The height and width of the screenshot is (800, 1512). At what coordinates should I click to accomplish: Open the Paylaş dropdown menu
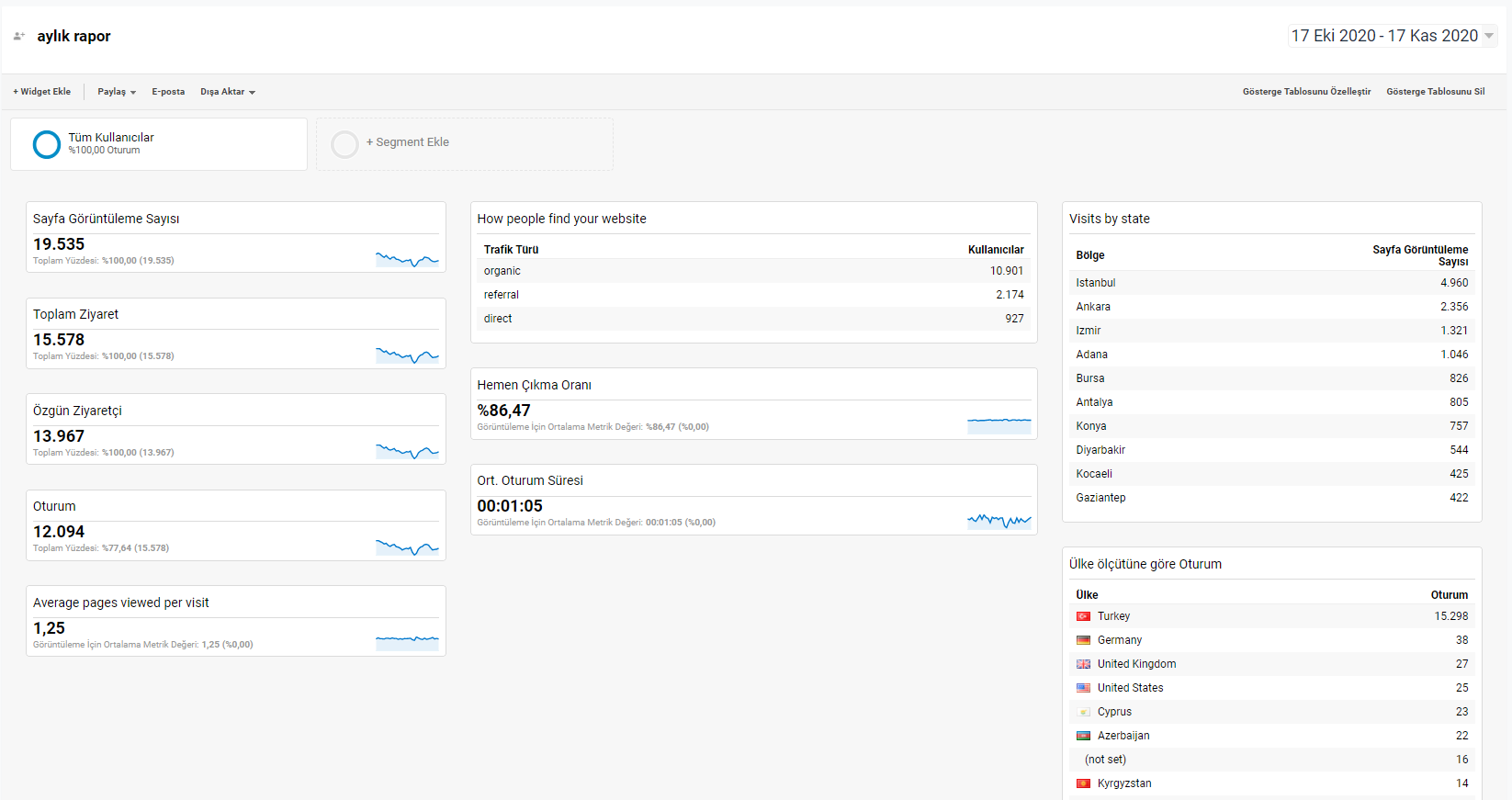coord(117,92)
